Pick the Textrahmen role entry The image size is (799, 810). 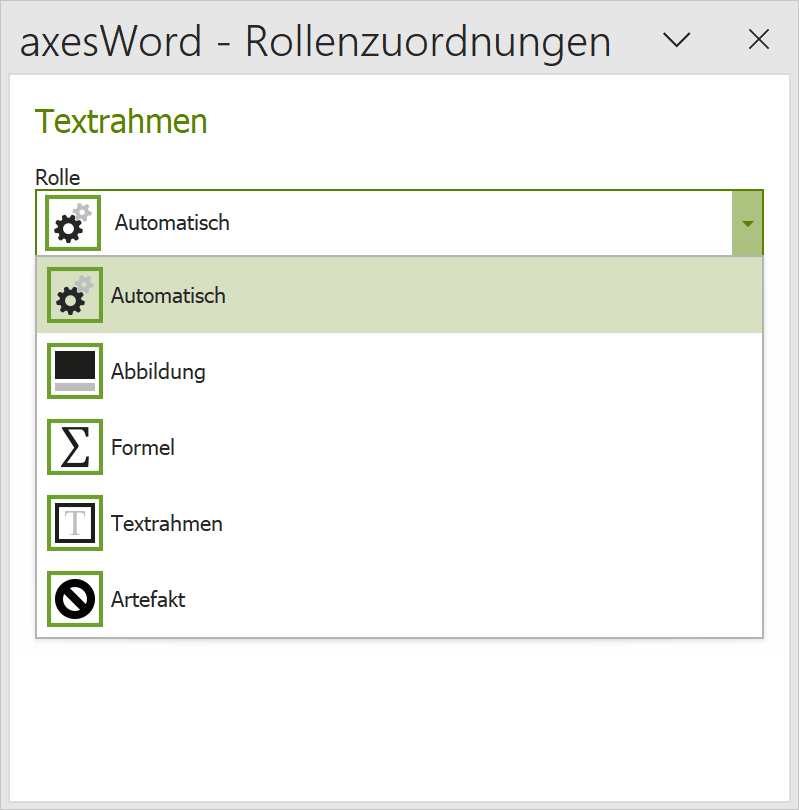click(x=399, y=523)
